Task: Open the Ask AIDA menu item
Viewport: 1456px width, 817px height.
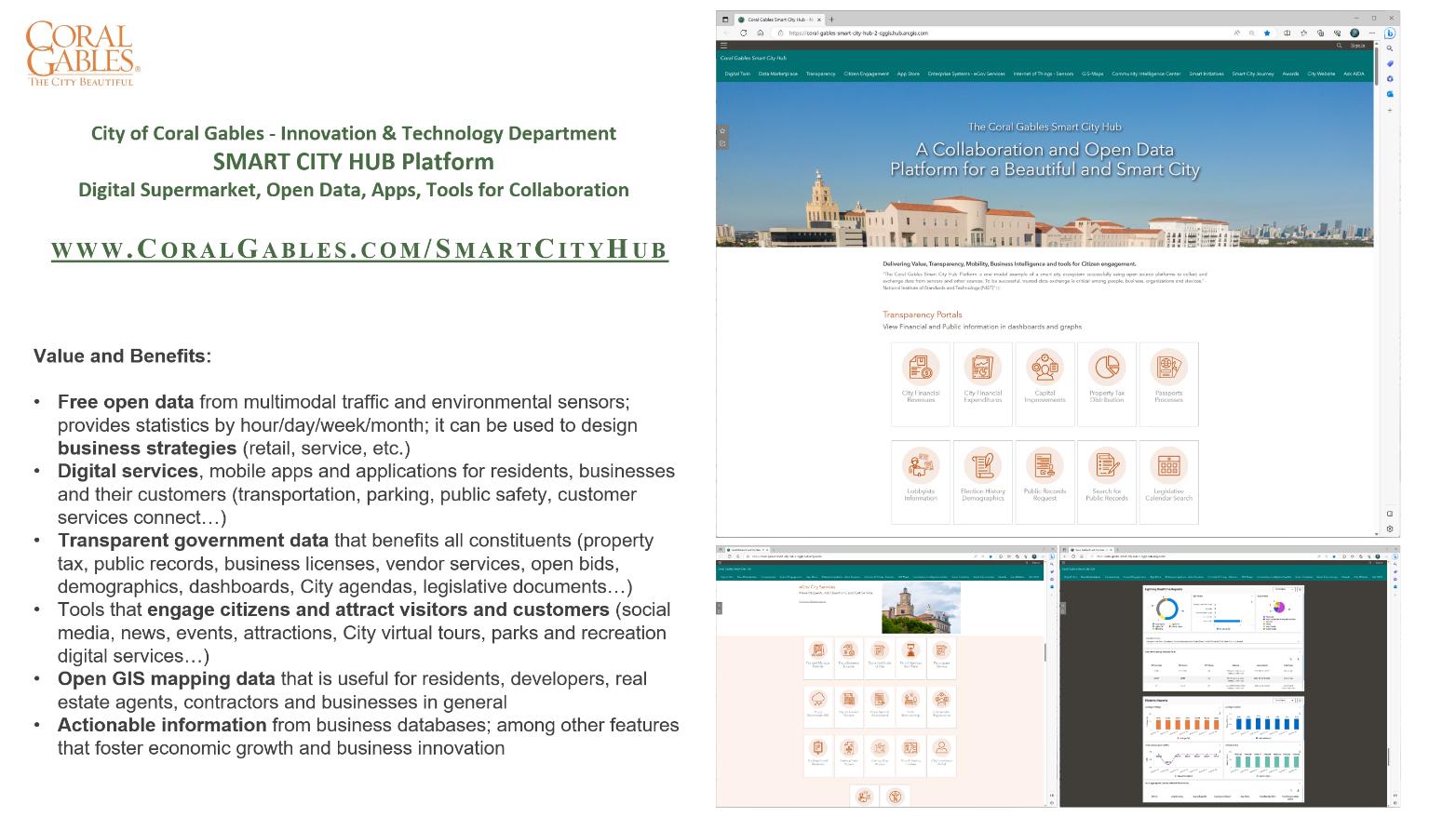Action: pos(1354,74)
